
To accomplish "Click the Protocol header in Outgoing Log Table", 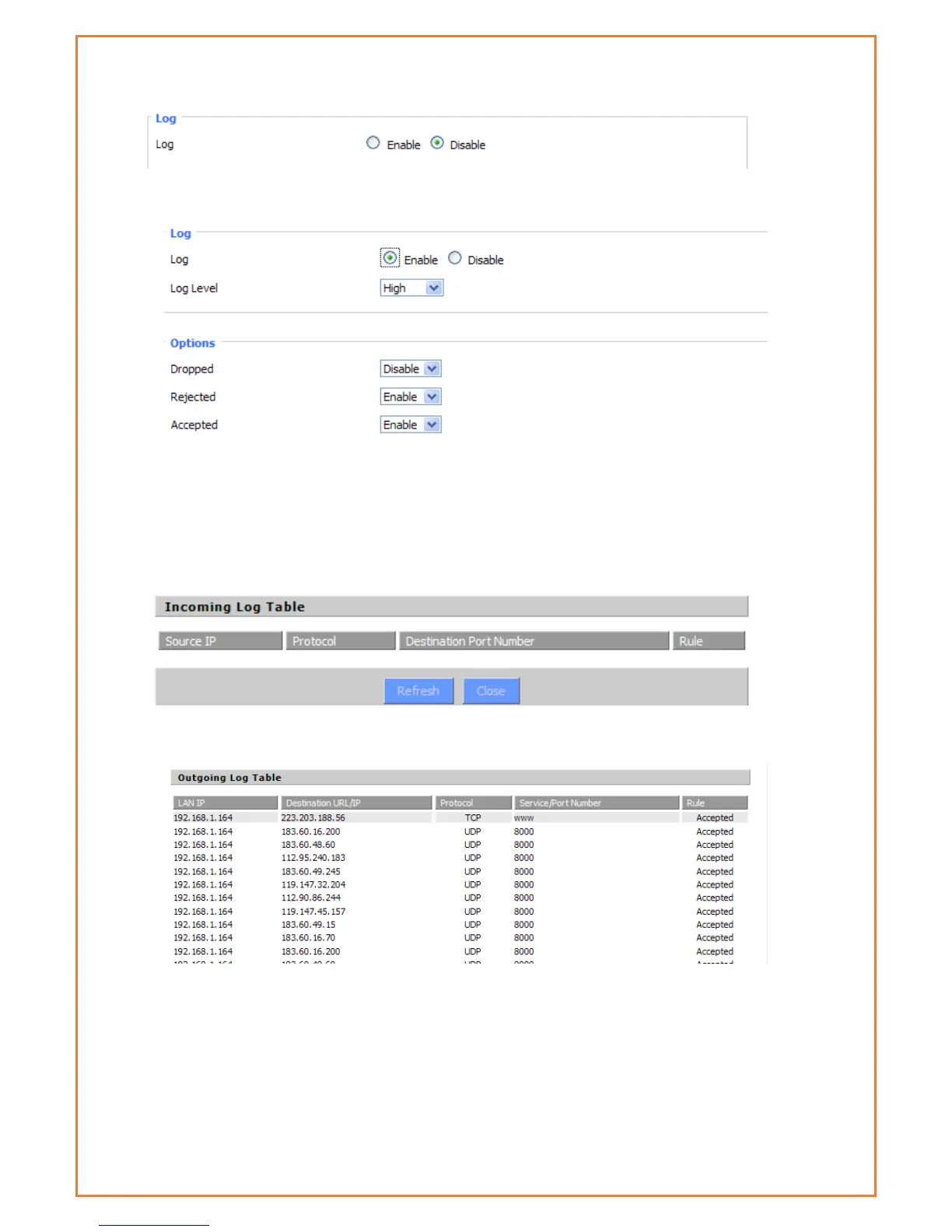I will [x=473, y=803].
